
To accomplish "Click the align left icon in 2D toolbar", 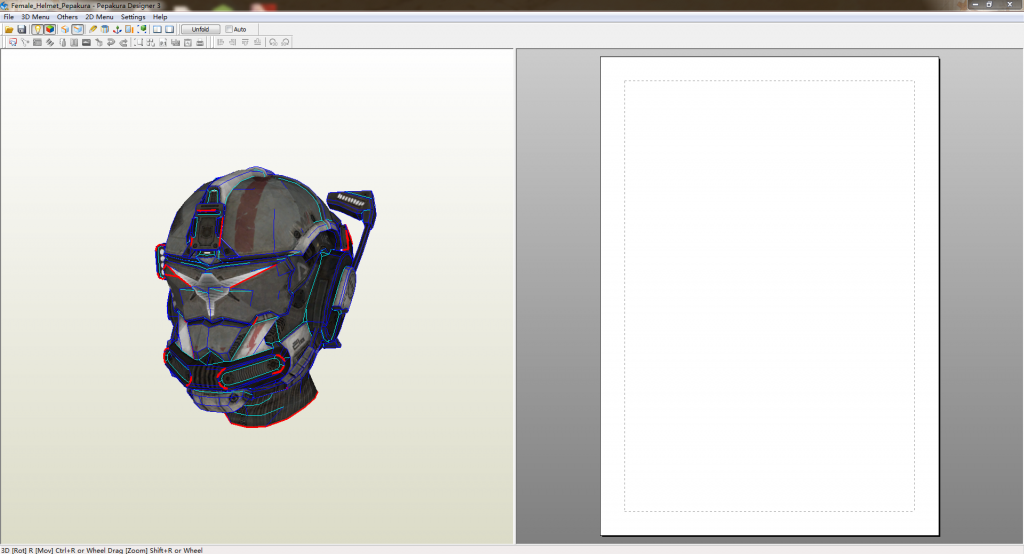I will [220, 42].
